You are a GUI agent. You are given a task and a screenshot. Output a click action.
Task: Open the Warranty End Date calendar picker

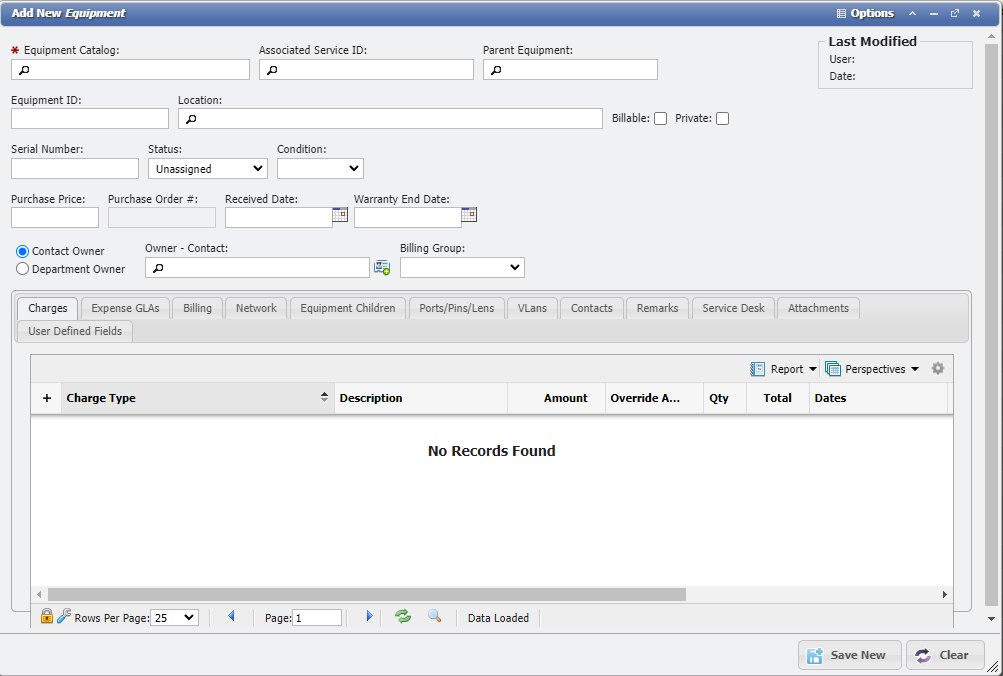point(469,214)
